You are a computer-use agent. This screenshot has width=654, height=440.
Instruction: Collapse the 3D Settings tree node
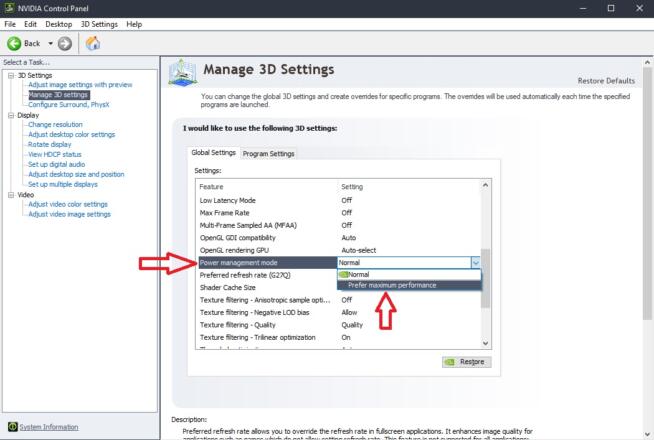[x=11, y=75]
